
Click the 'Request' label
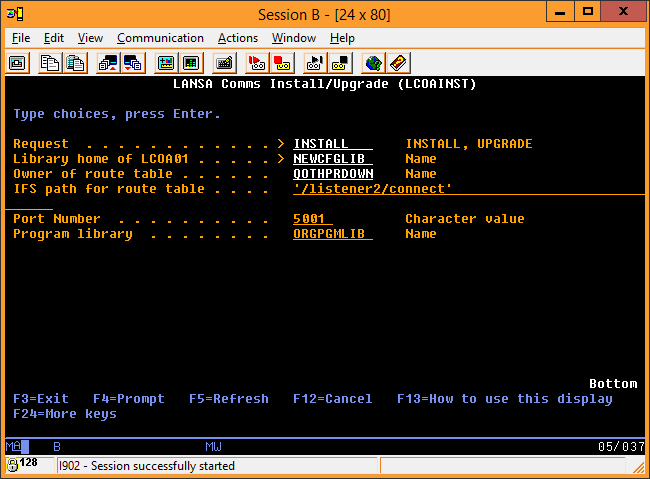[41, 144]
